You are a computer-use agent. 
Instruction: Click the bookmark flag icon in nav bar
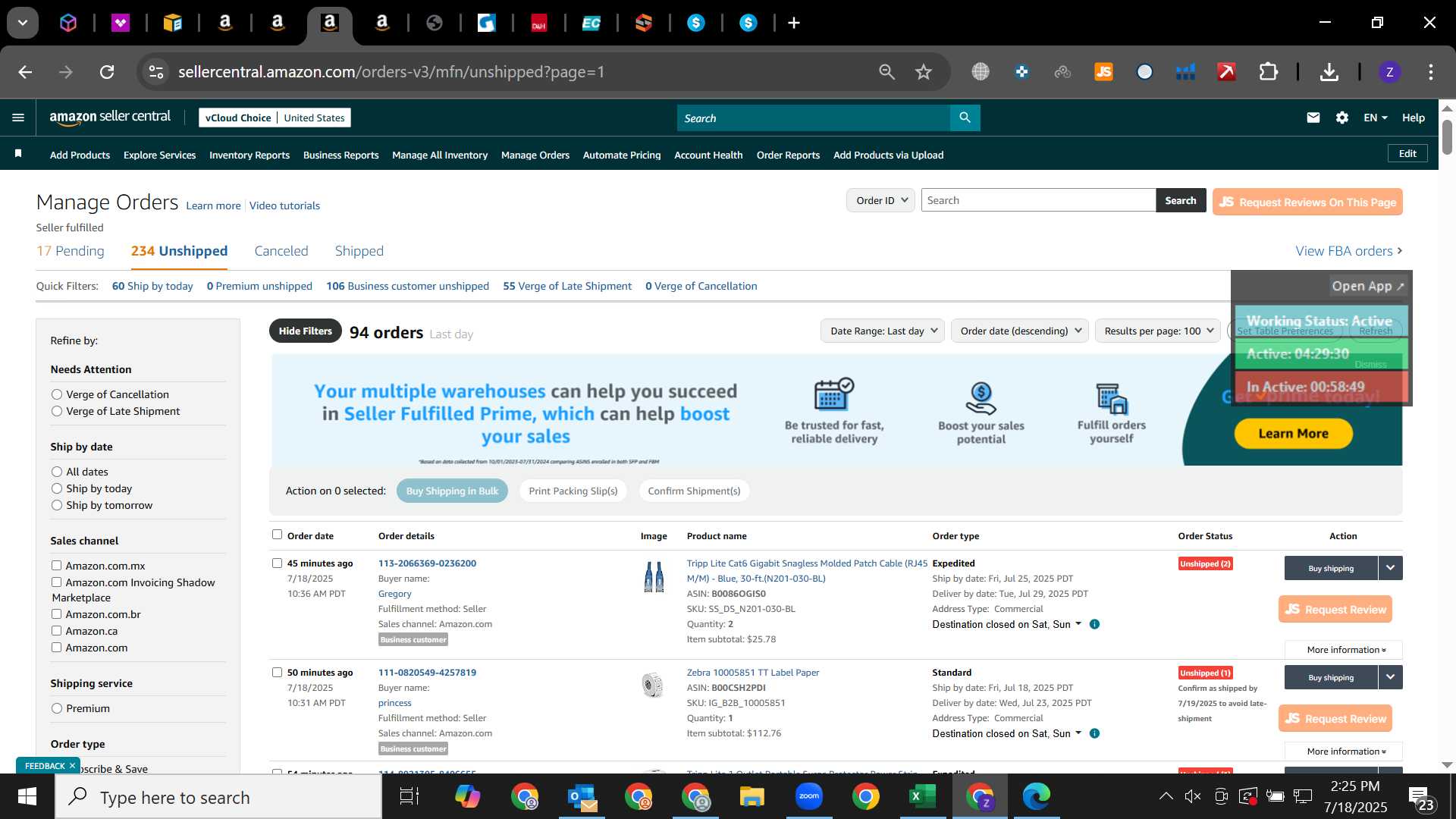tap(18, 154)
